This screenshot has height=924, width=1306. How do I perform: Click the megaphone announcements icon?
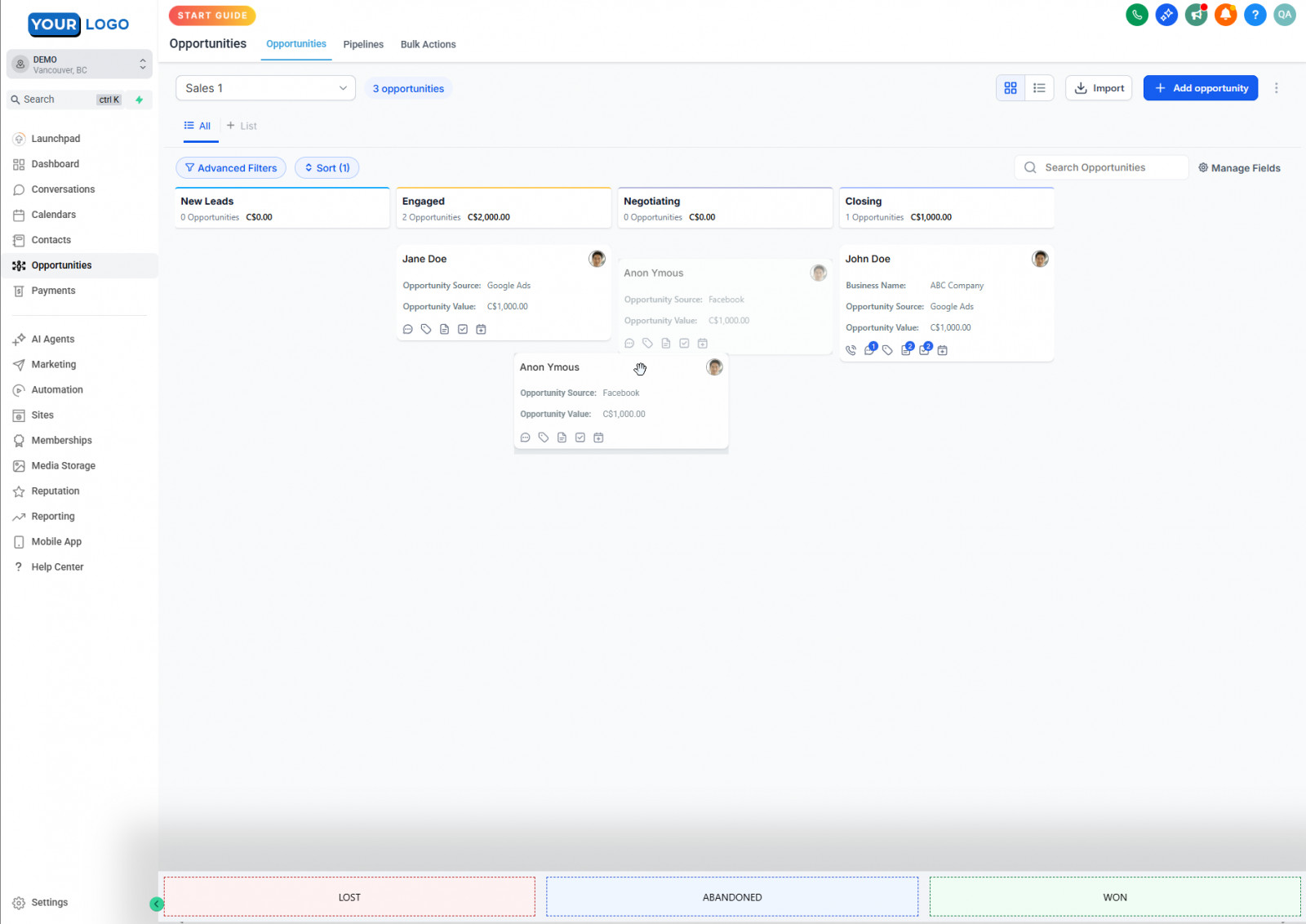pos(1196,15)
